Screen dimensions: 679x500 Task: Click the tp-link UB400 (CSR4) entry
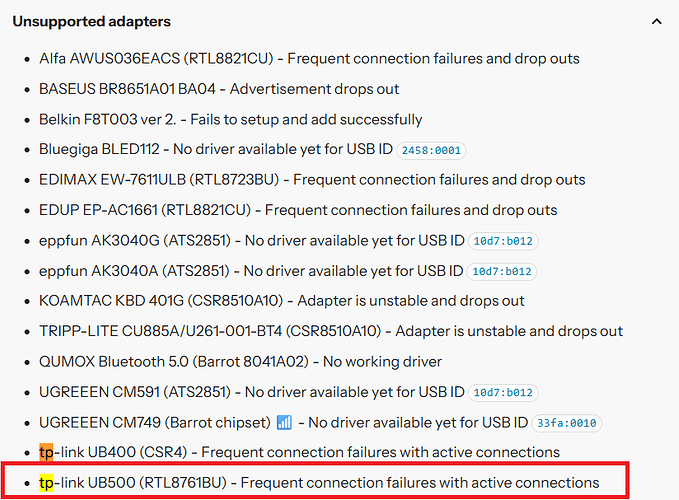pos(299,452)
